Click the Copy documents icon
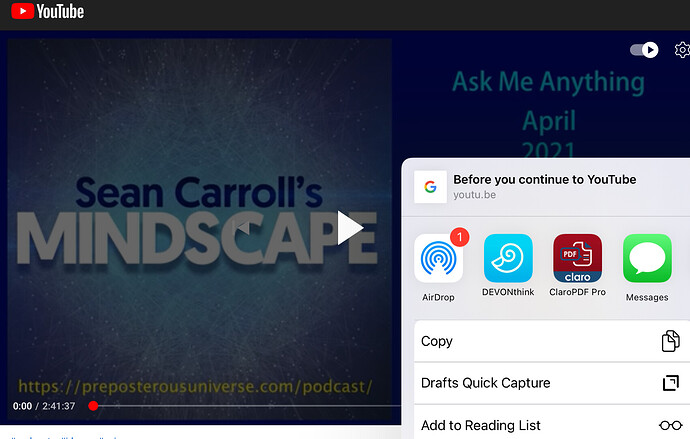690x439 pixels. 671,341
